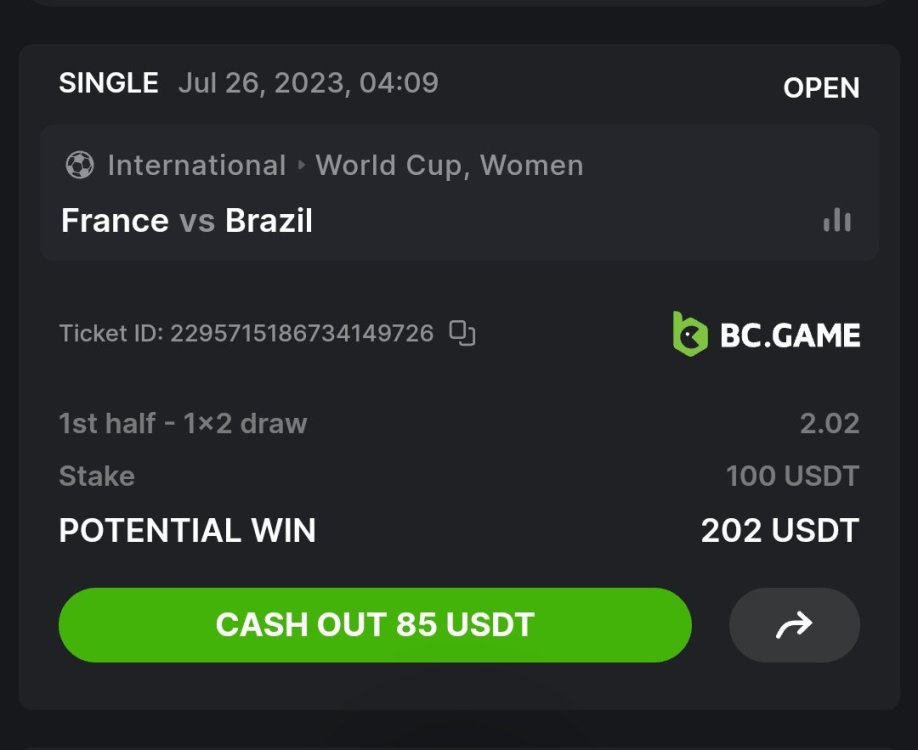
Task: Click the 202 USDT potential win amount
Action: coord(780,530)
